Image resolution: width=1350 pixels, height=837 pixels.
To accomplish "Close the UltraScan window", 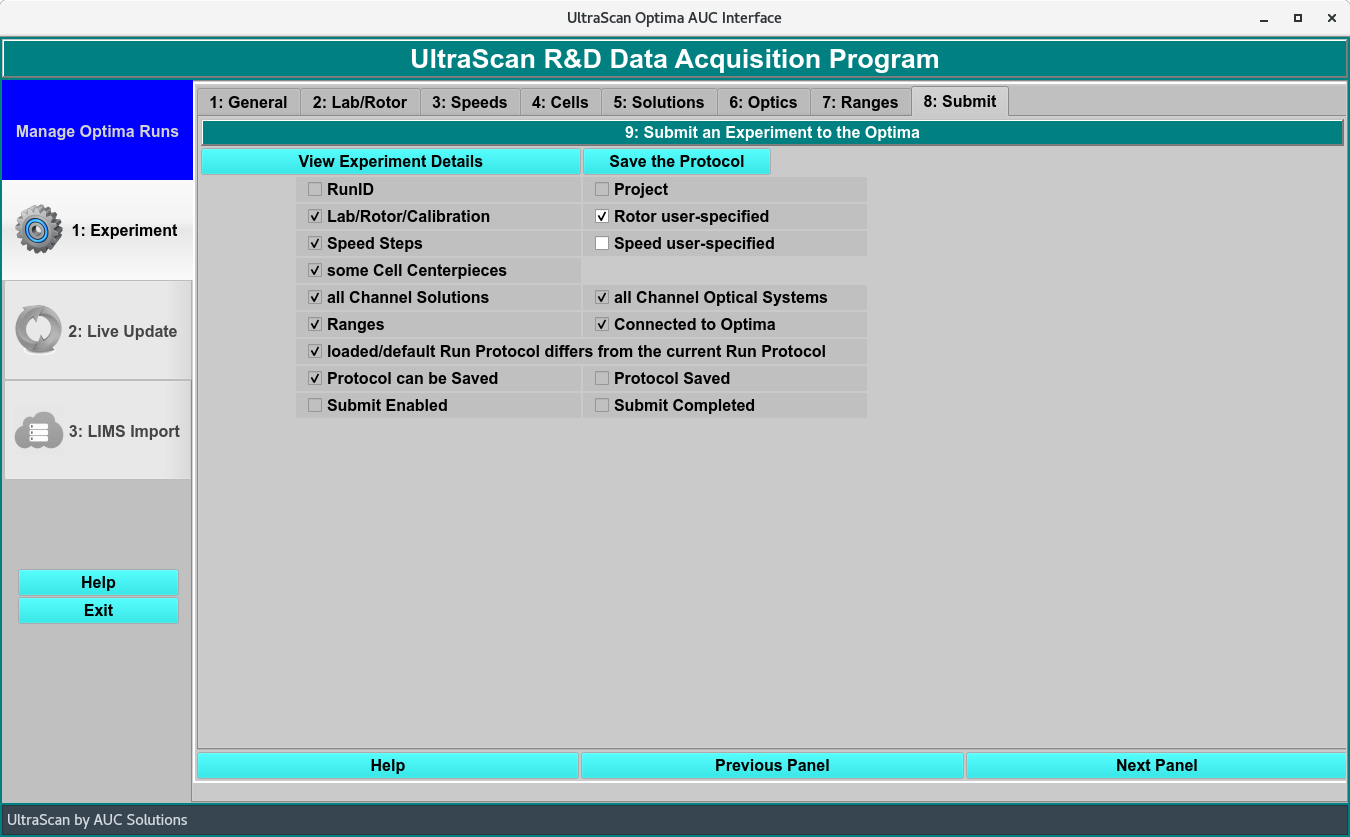I will coord(1330,18).
